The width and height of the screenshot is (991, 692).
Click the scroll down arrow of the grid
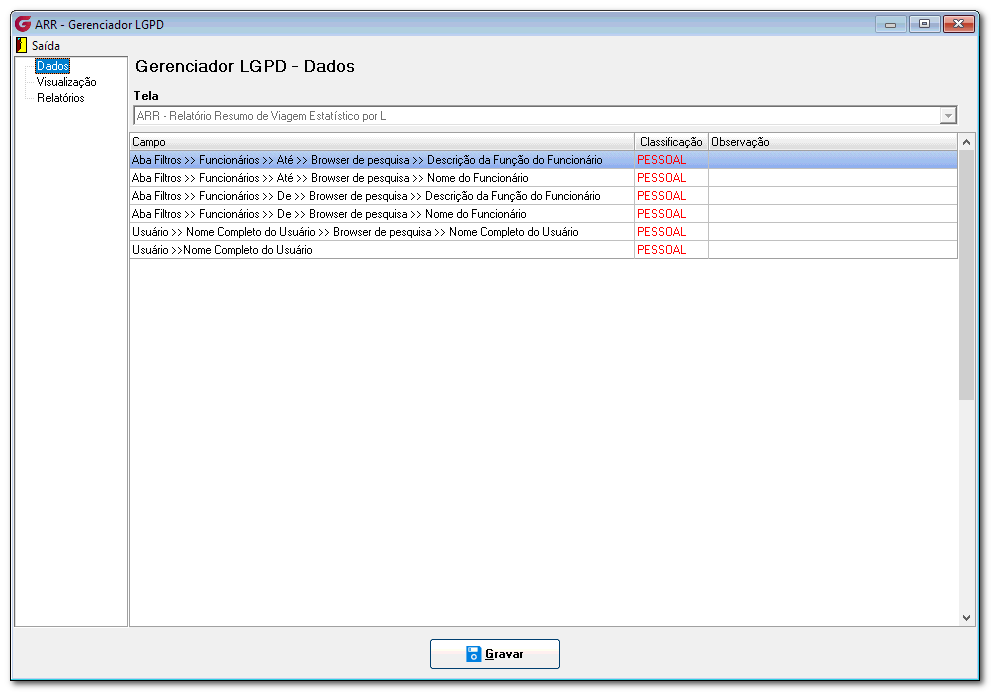[x=966, y=617]
